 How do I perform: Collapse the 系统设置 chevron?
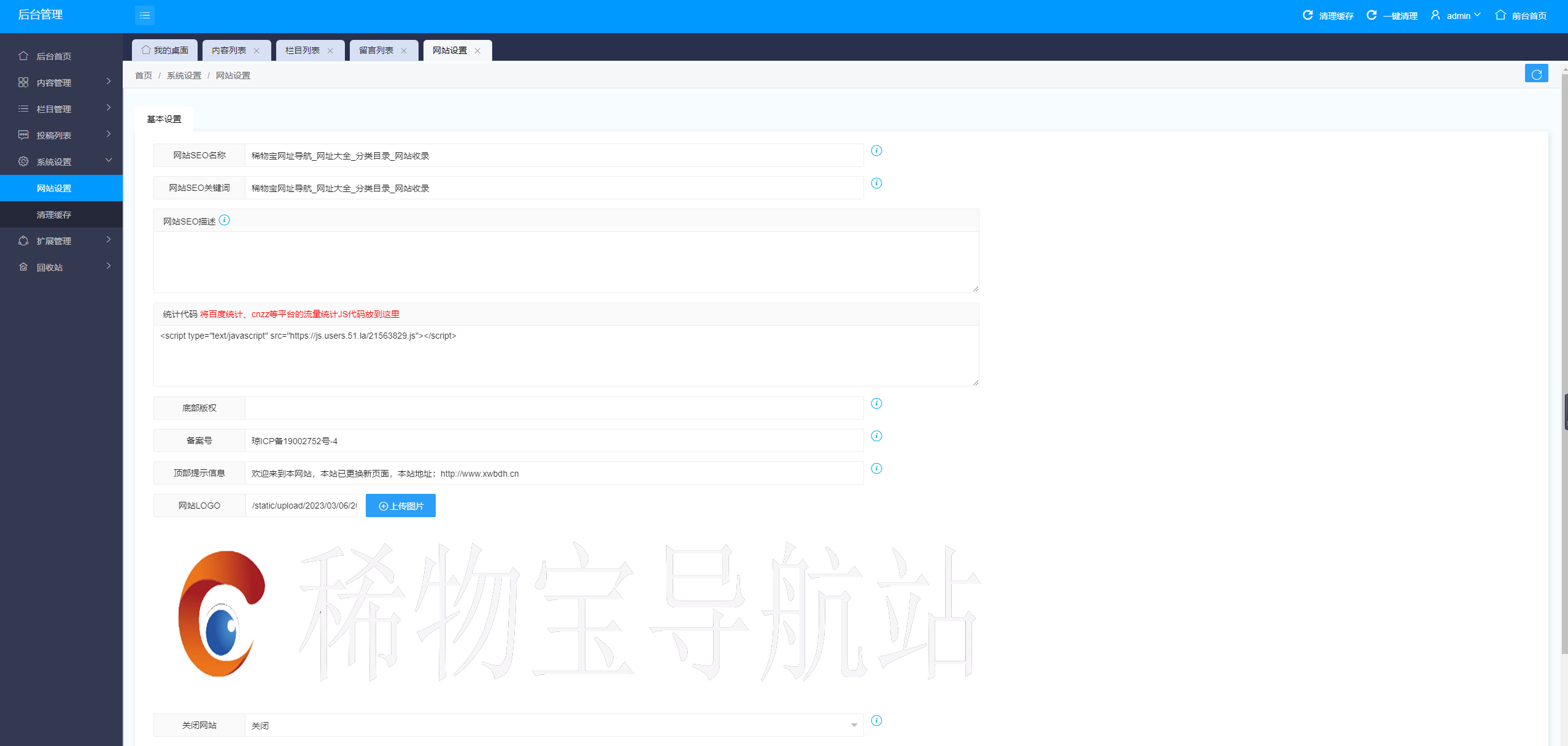[x=109, y=161]
